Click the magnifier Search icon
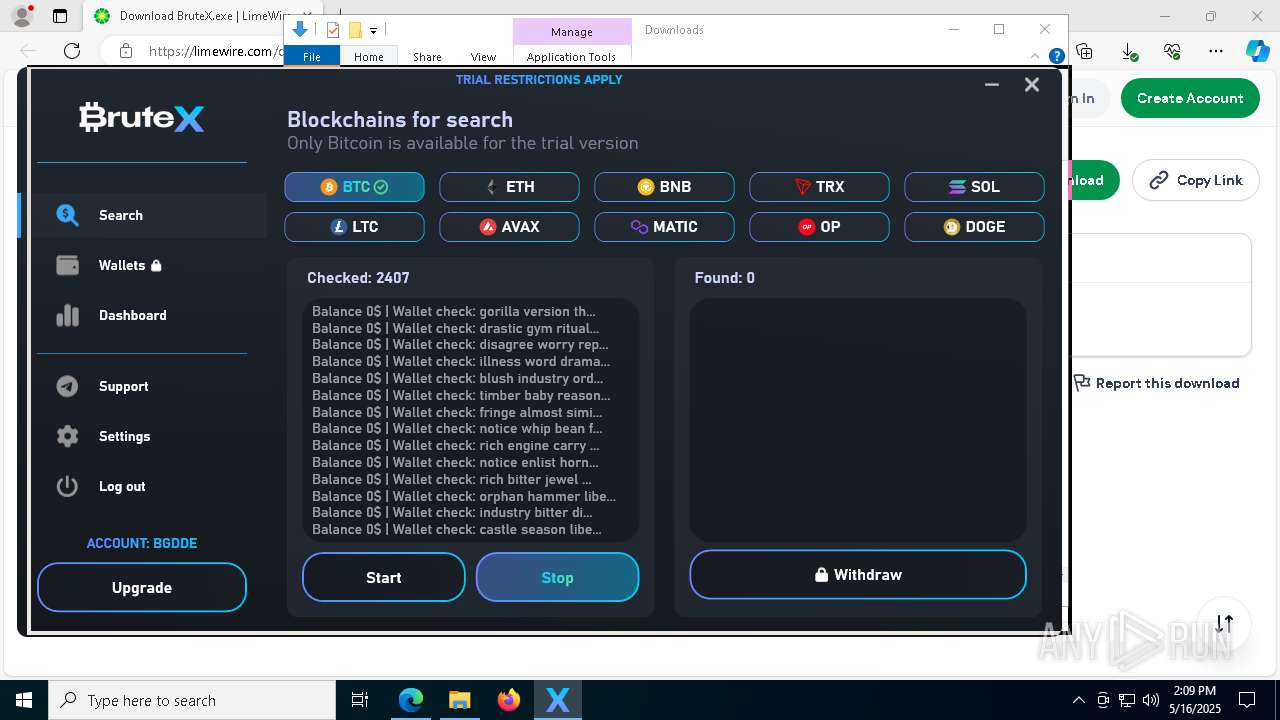Image resolution: width=1280 pixels, height=720 pixels. point(67,215)
